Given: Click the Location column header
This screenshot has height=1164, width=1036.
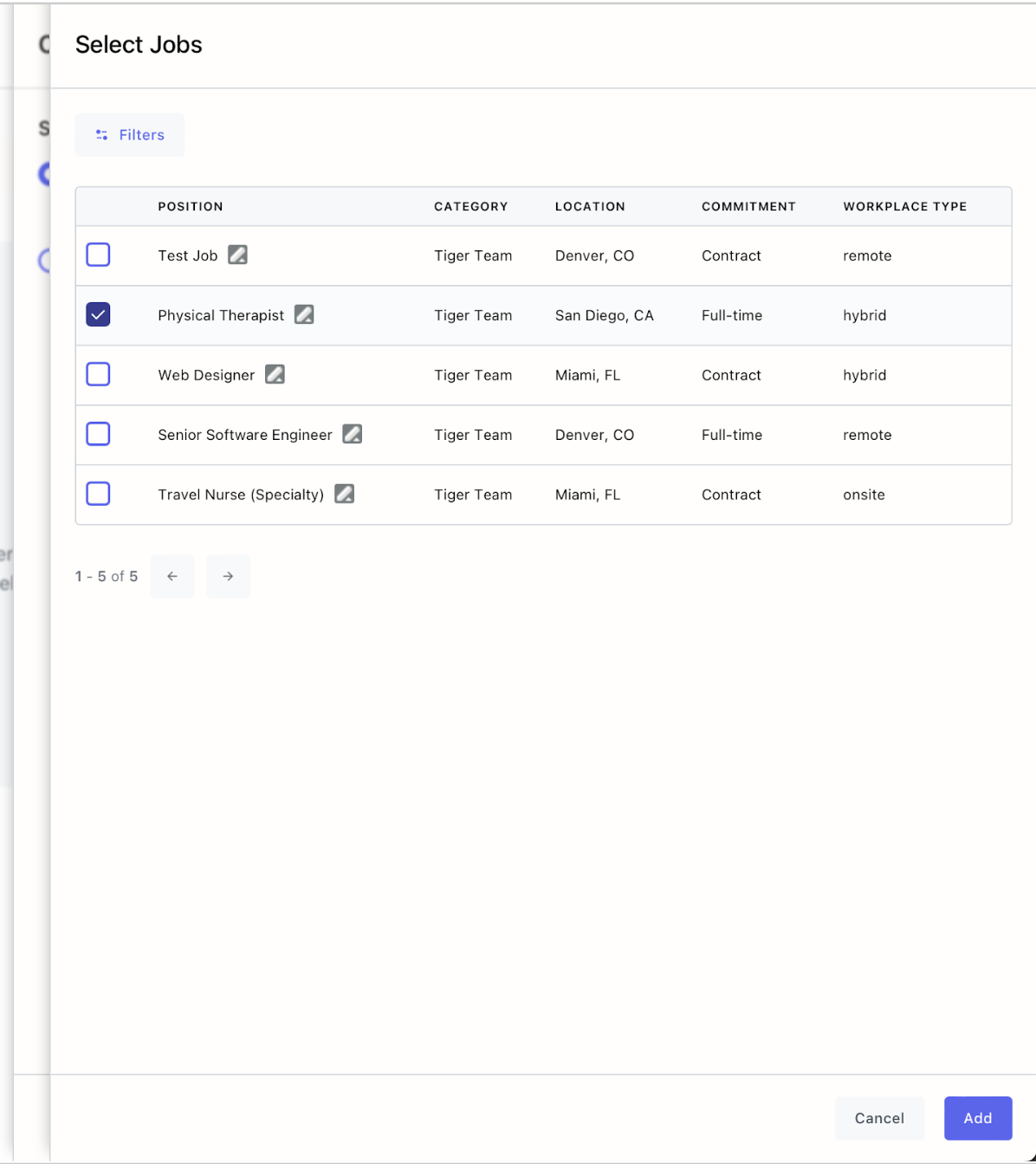Looking at the screenshot, I should click(x=590, y=207).
